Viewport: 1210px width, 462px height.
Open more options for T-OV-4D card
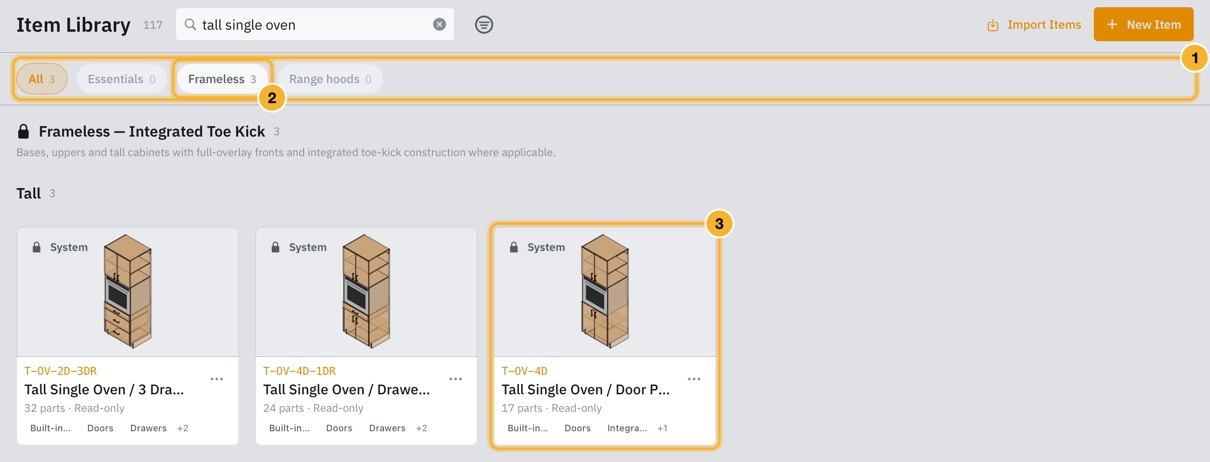pyautogui.click(x=694, y=379)
